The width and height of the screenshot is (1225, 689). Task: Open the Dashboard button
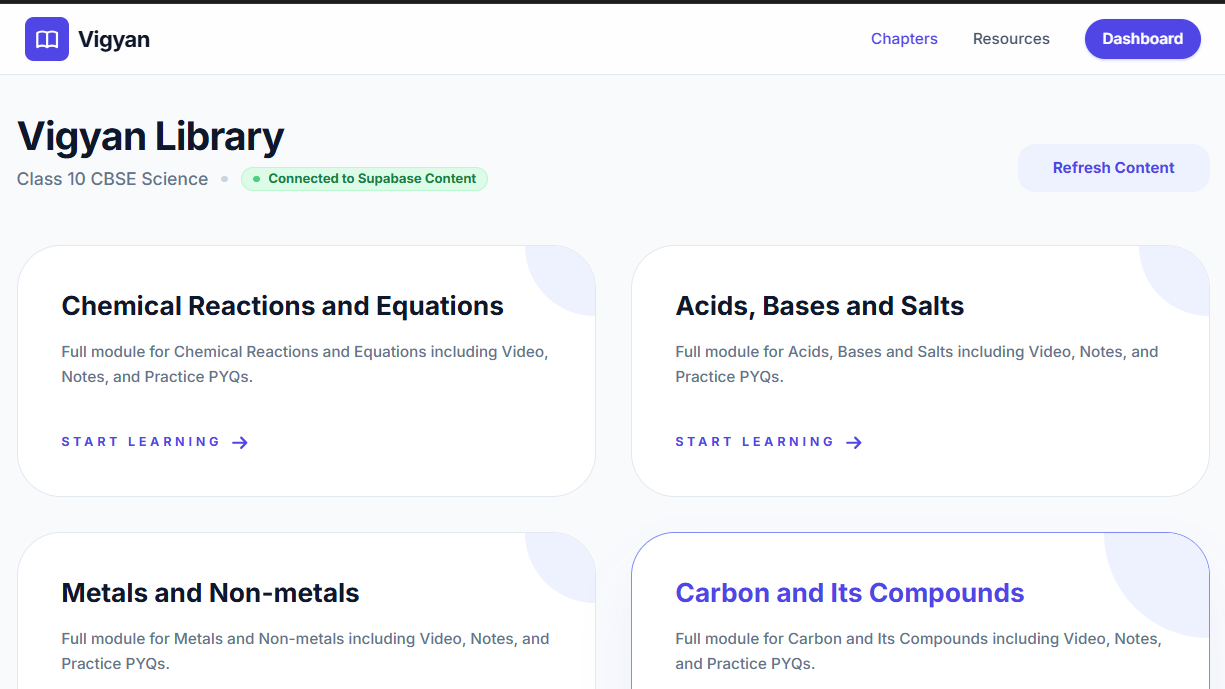[1142, 39]
